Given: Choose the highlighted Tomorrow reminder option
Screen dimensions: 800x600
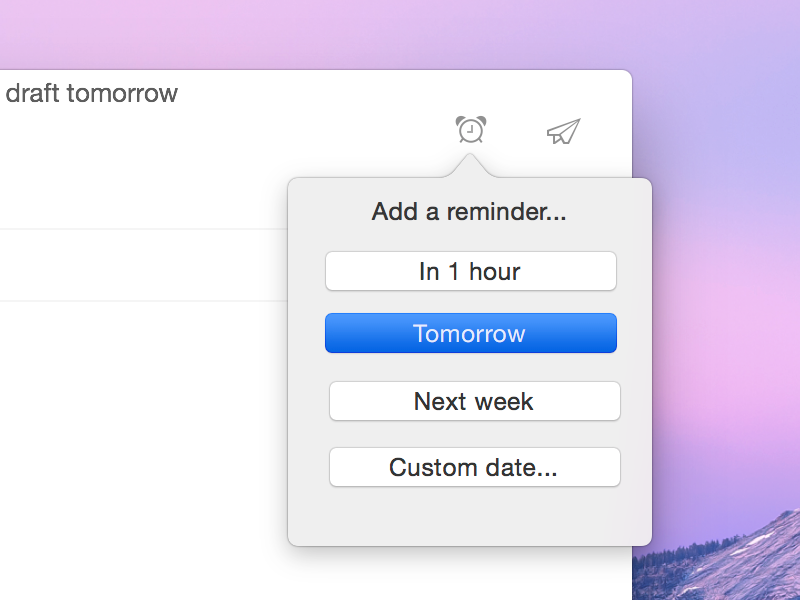Looking at the screenshot, I should point(470,333).
